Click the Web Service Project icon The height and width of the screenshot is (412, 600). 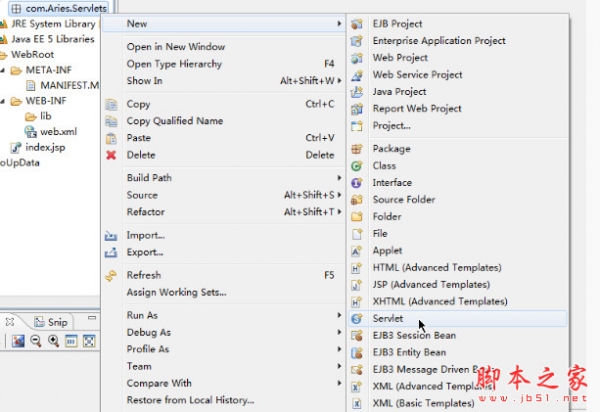pyautogui.click(x=357, y=75)
